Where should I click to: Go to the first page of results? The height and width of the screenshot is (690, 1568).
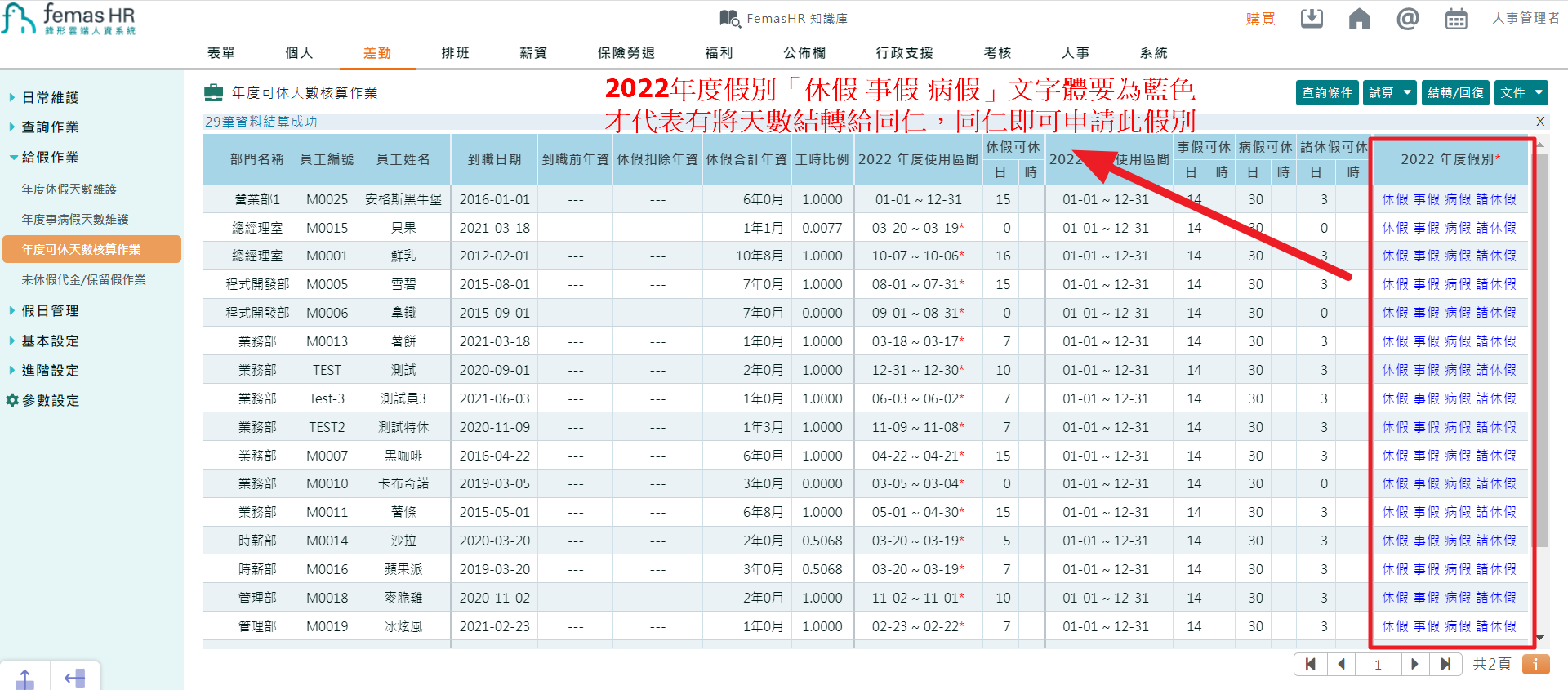click(x=1310, y=664)
